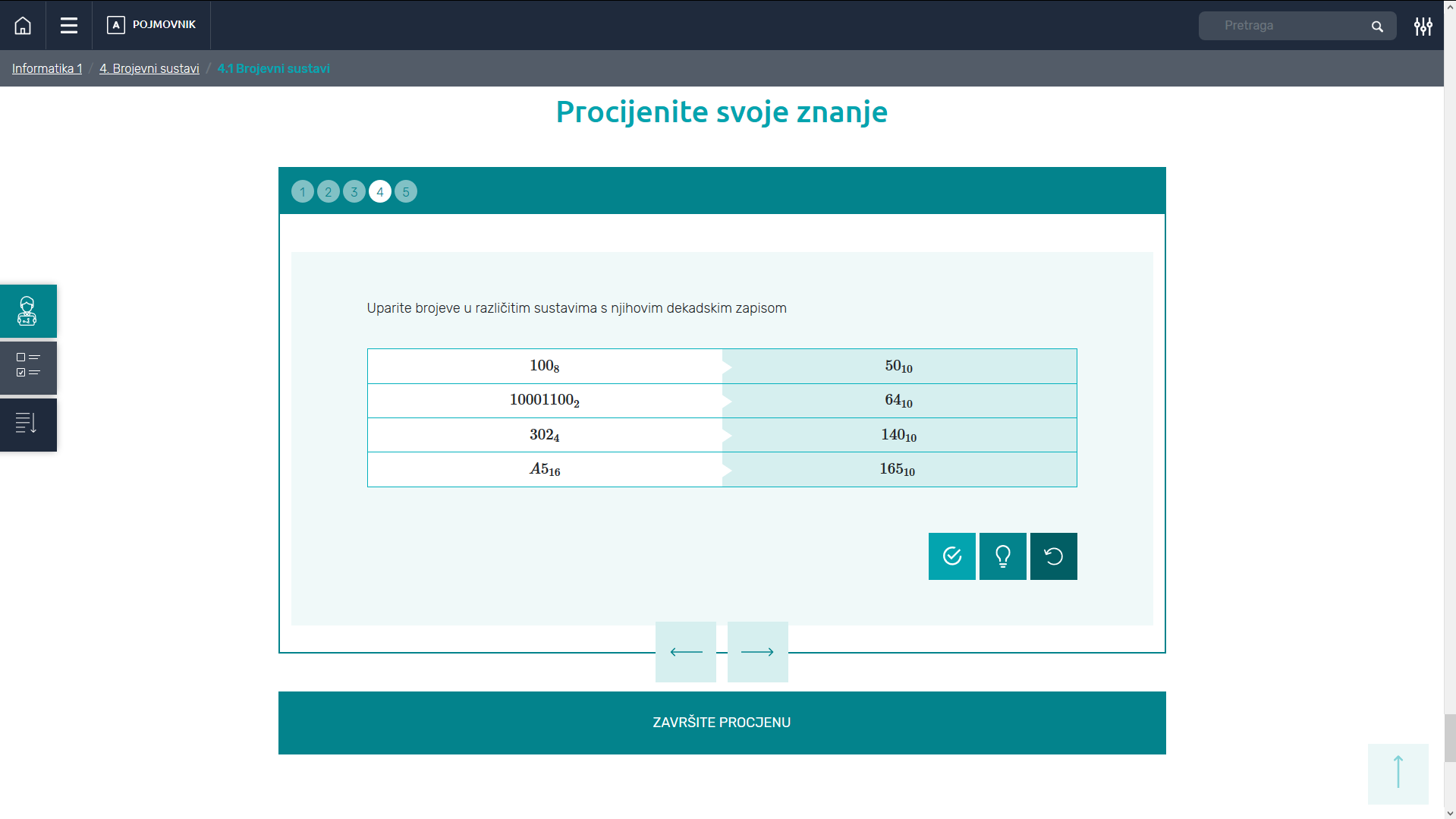Open the Informatika 1 breadcrumb link

[47, 68]
